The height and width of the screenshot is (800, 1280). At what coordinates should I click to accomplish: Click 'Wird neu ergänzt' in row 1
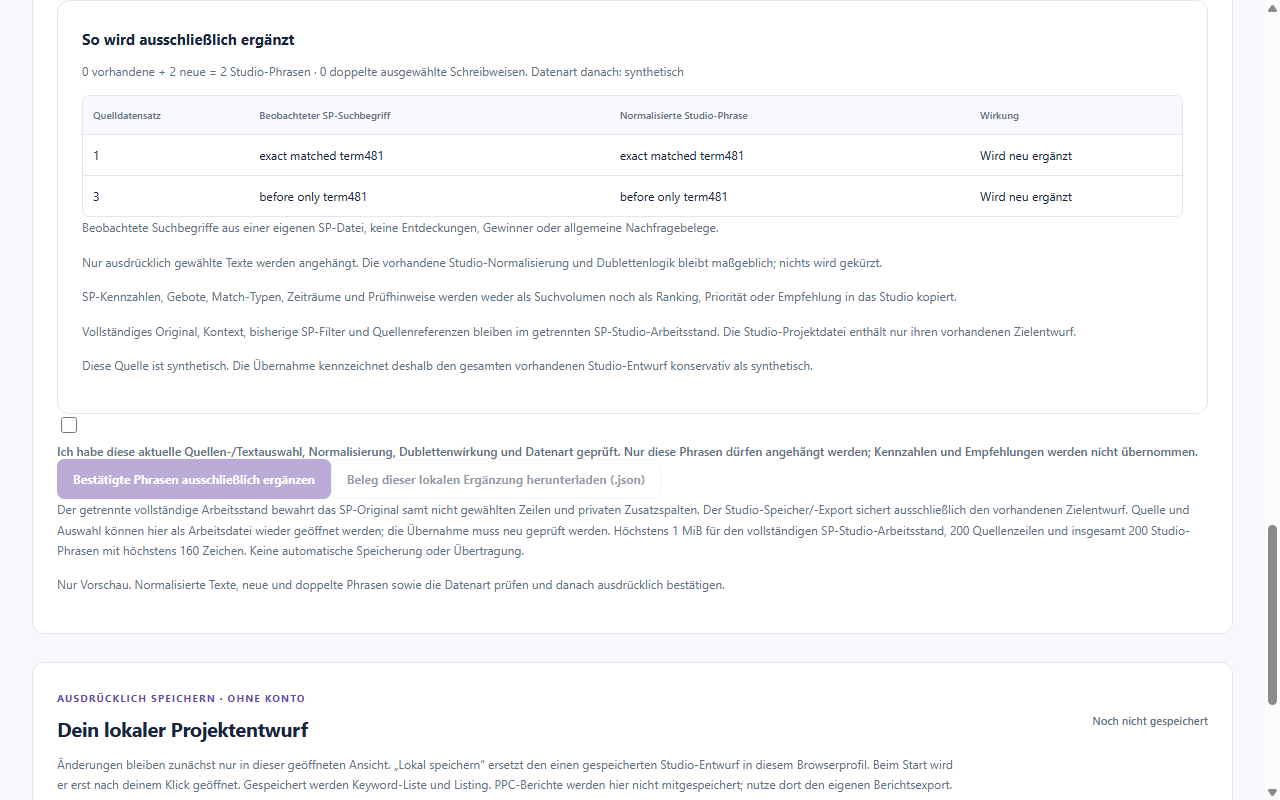1026,156
